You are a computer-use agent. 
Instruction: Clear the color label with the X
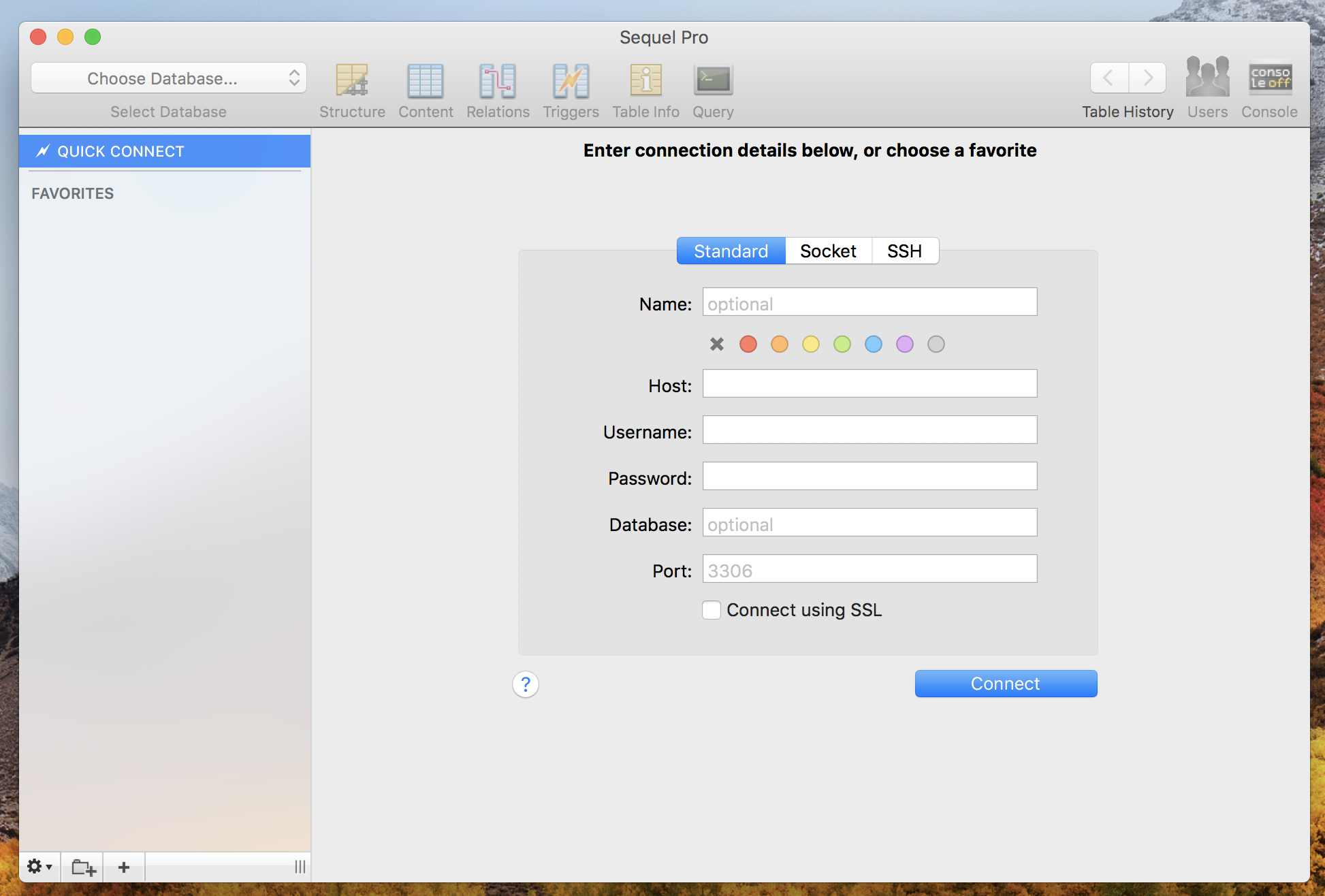[717, 345]
